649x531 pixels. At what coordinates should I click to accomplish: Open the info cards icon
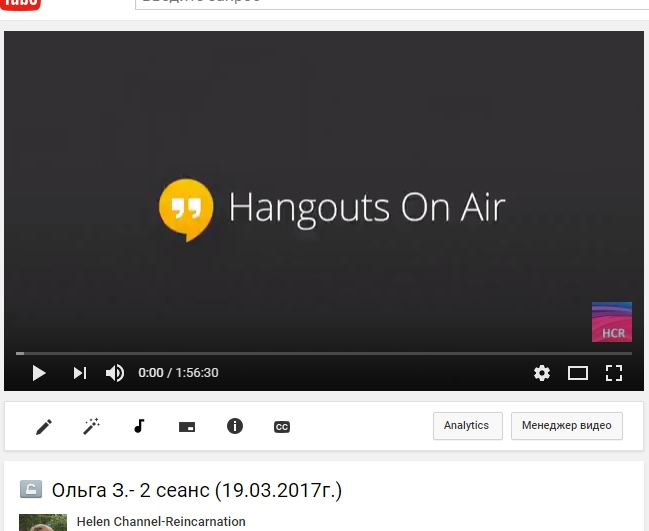pyautogui.click(x=235, y=426)
